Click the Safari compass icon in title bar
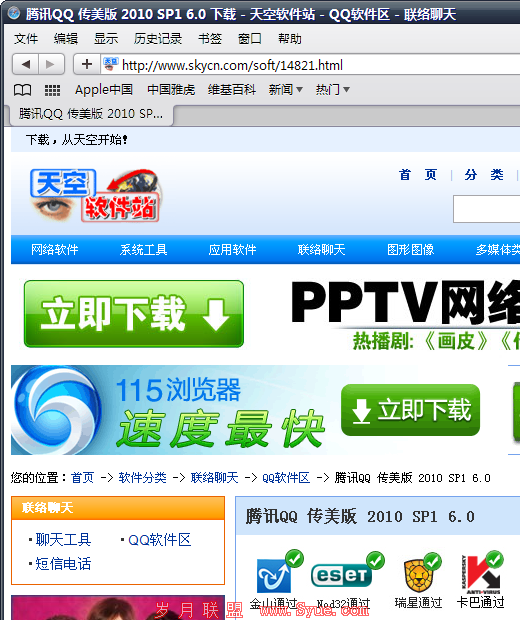Image resolution: width=520 pixels, height=620 pixels. pyautogui.click(x=14, y=13)
